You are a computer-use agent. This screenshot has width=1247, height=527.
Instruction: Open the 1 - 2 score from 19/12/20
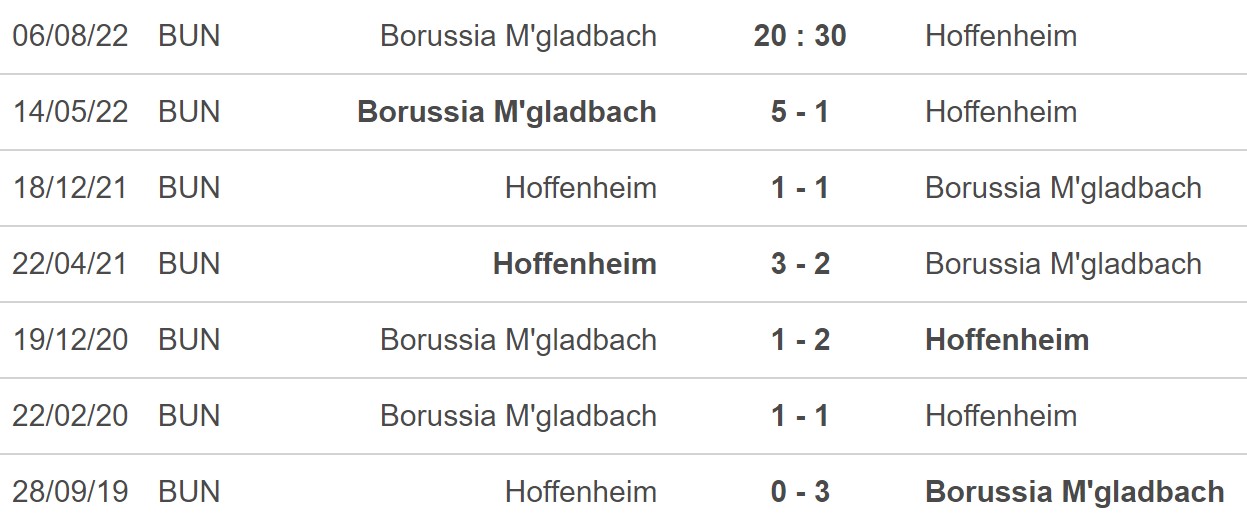pos(800,340)
